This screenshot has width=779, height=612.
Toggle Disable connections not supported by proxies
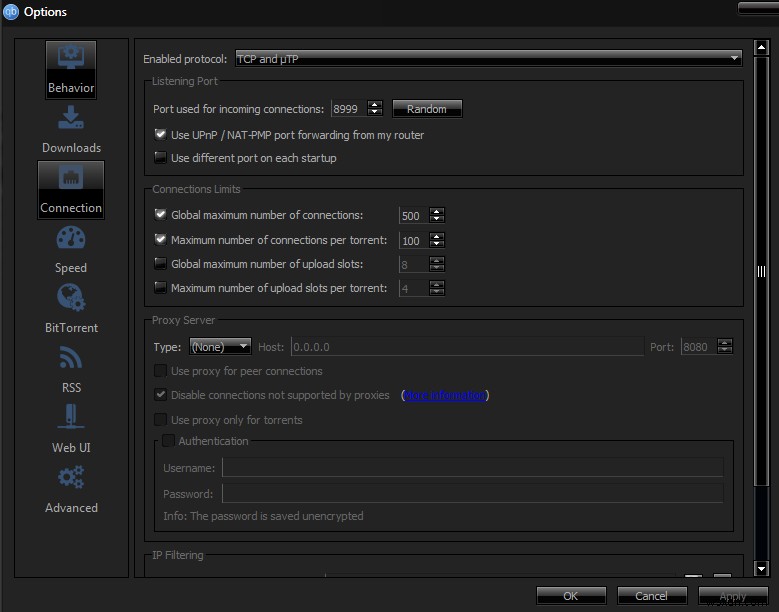click(160, 394)
